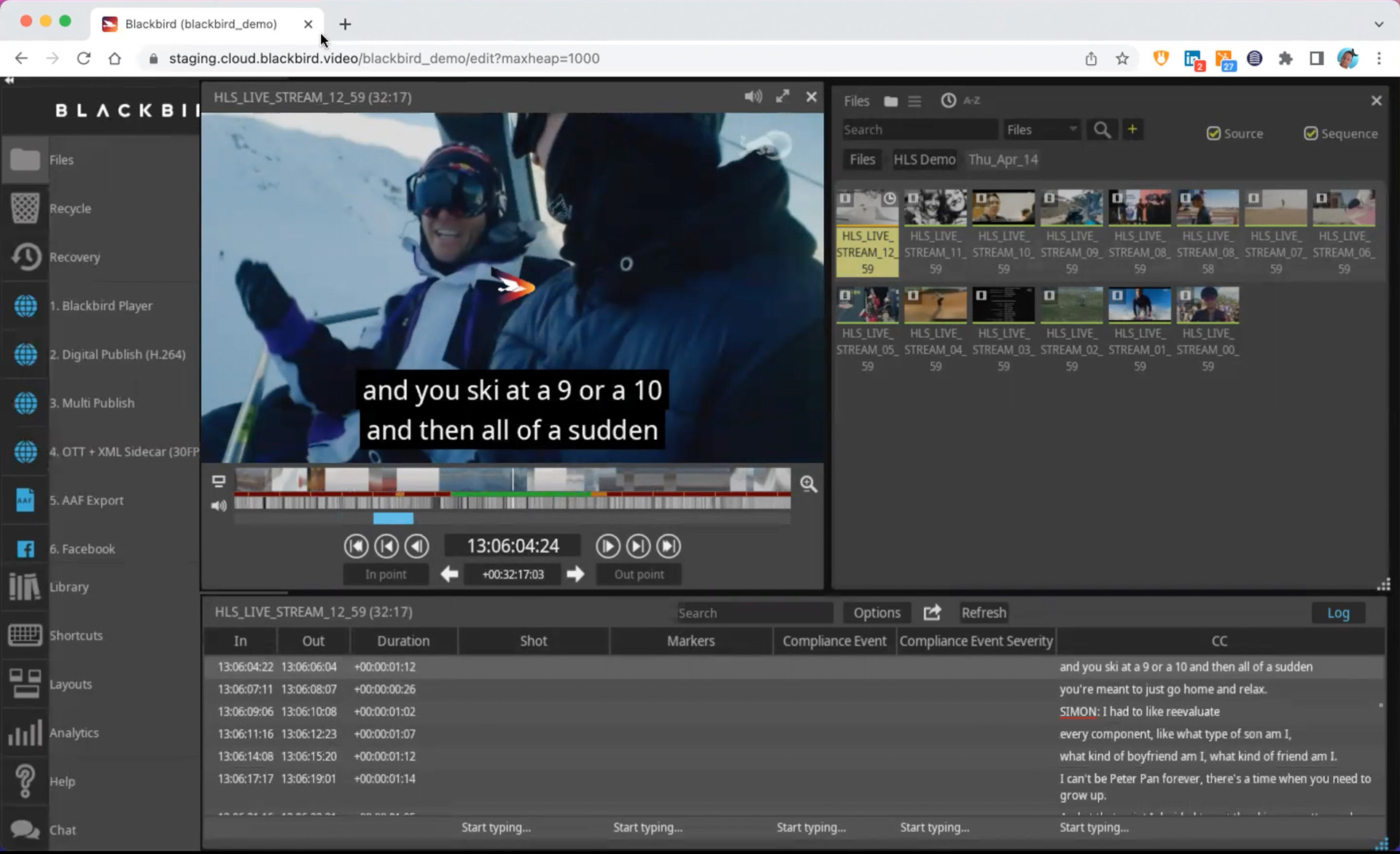Open the Files search type dropdown
The height and width of the screenshot is (854, 1400).
pyautogui.click(x=1041, y=130)
